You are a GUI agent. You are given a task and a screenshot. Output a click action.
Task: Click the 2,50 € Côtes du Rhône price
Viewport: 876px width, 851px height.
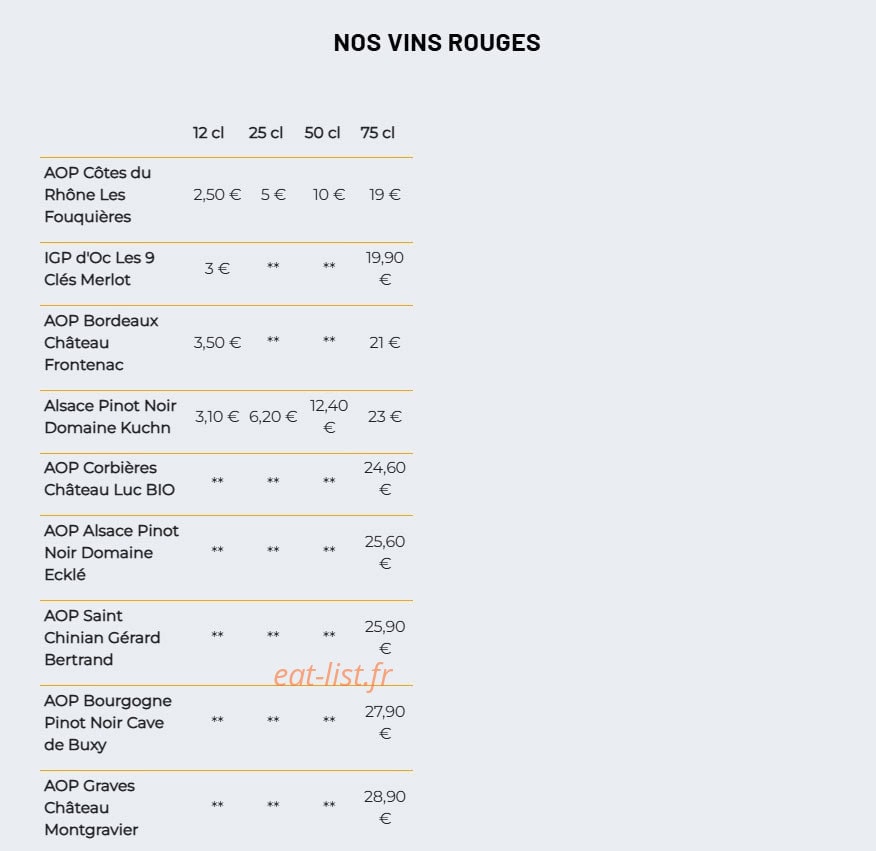tap(217, 194)
